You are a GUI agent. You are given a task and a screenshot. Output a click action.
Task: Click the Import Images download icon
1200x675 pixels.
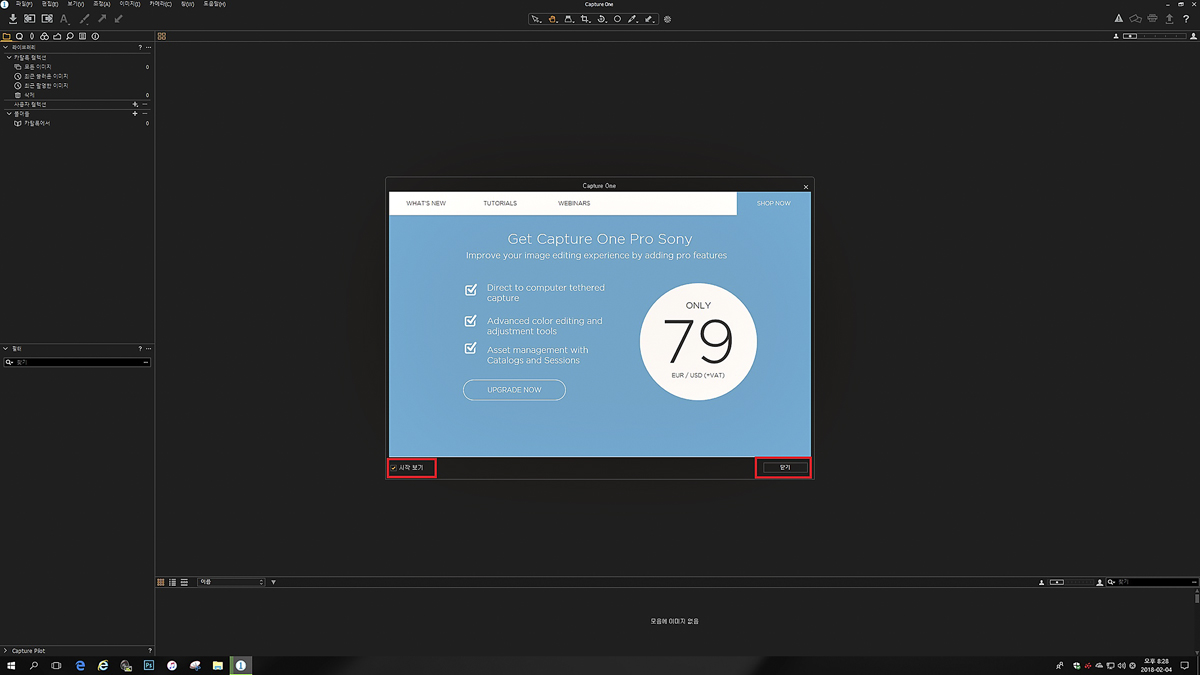13,19
